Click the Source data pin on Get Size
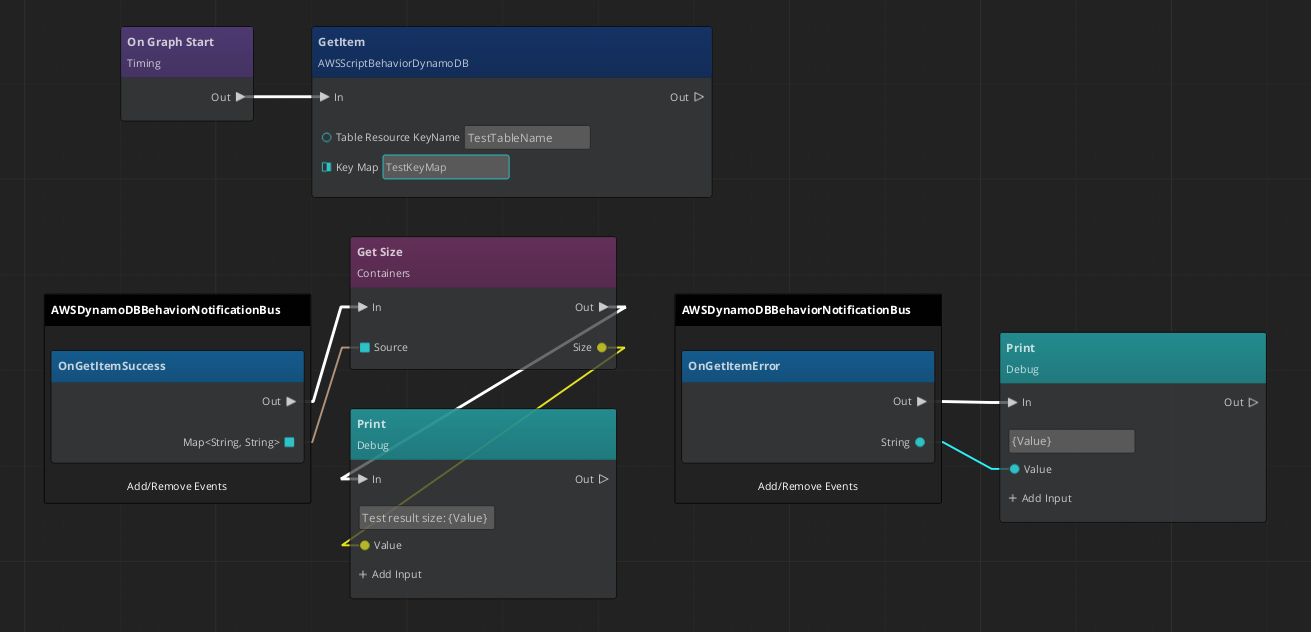This screenshot has height=632, width=1311. 365,347
